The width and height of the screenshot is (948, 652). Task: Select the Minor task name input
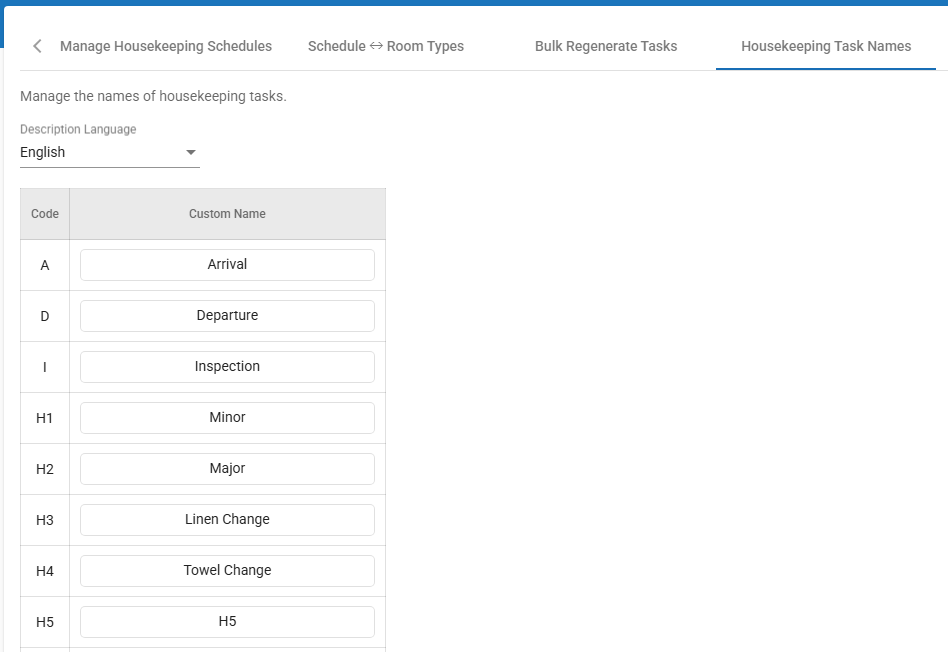coord(227,418)
